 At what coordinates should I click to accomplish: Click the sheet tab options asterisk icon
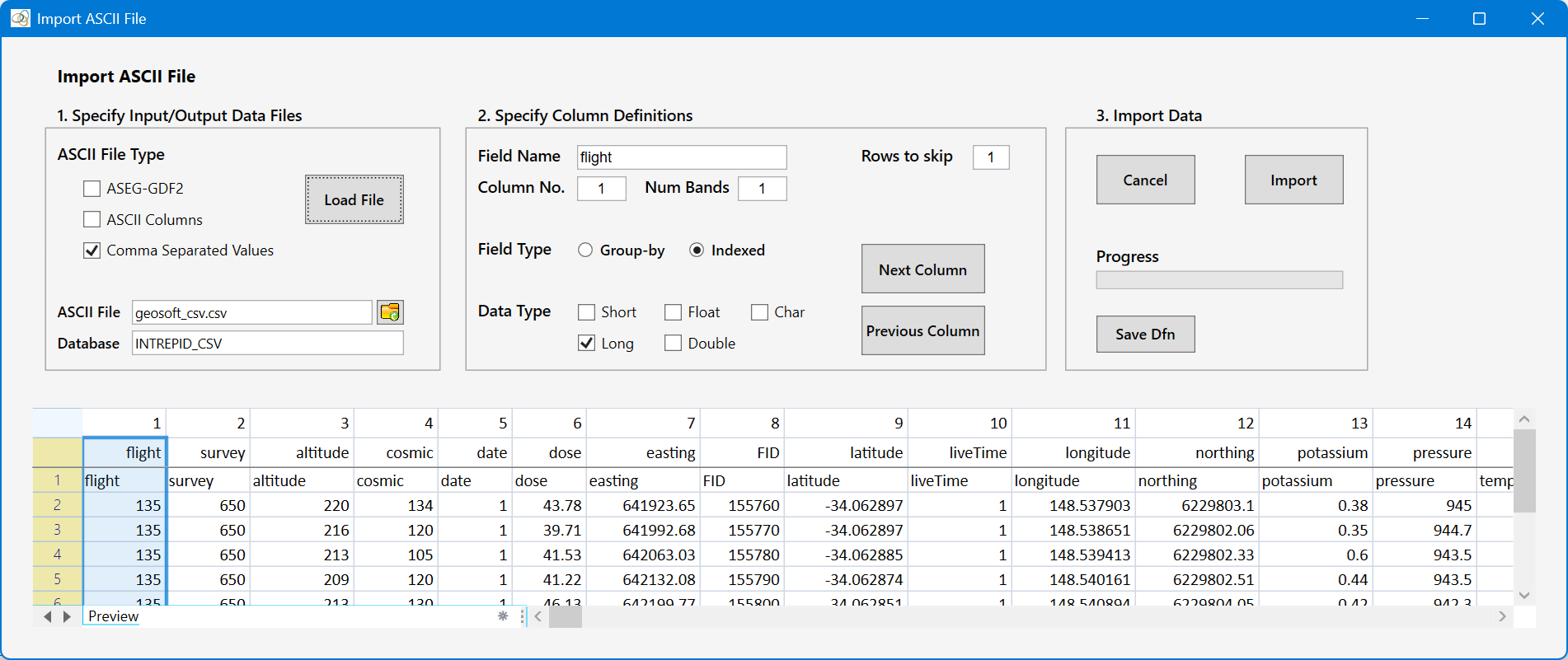click(503, 616)
